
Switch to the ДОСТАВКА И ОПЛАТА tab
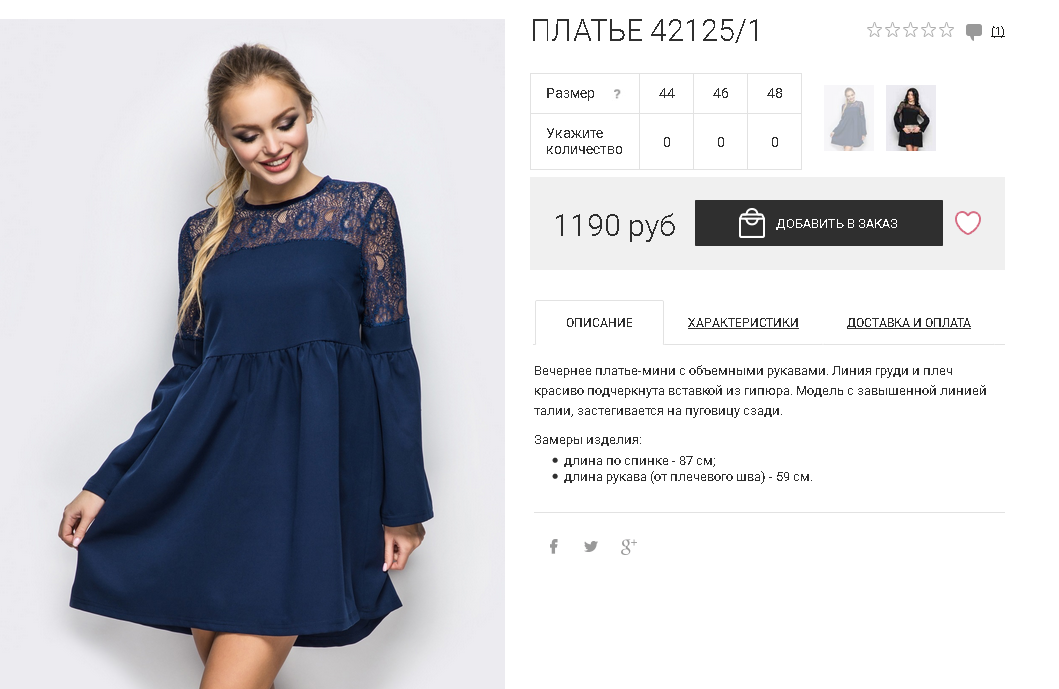(x=908, y=323)
